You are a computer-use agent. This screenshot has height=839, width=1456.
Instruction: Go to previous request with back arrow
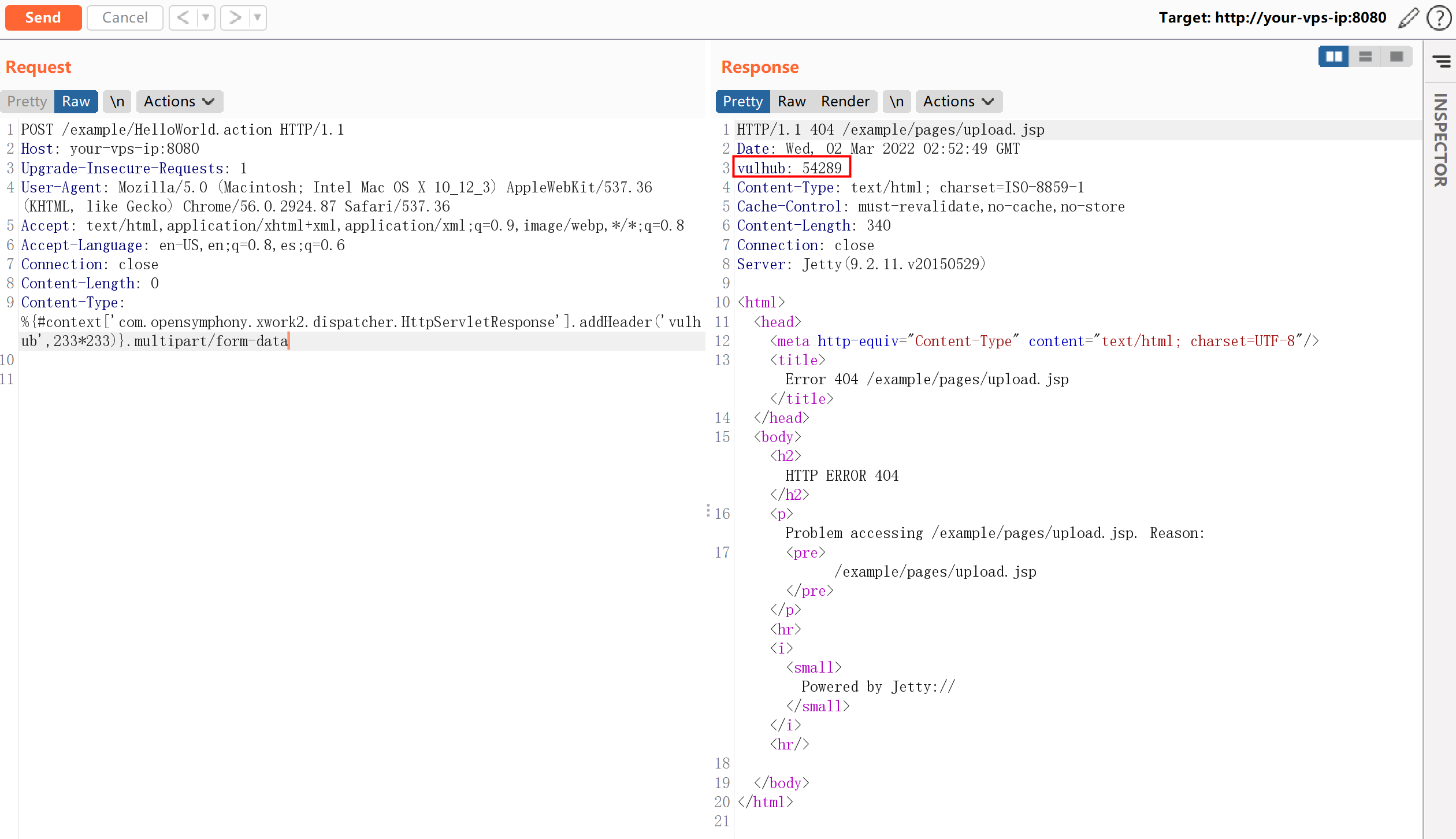click(183, 18)
